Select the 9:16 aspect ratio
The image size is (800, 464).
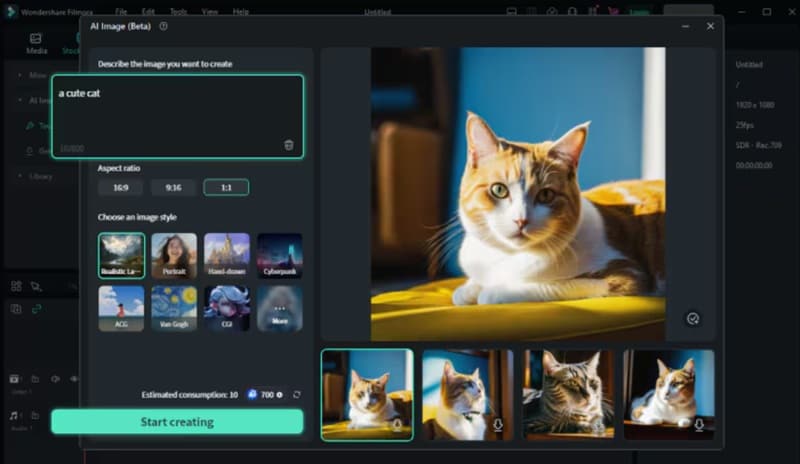[173, 187]
